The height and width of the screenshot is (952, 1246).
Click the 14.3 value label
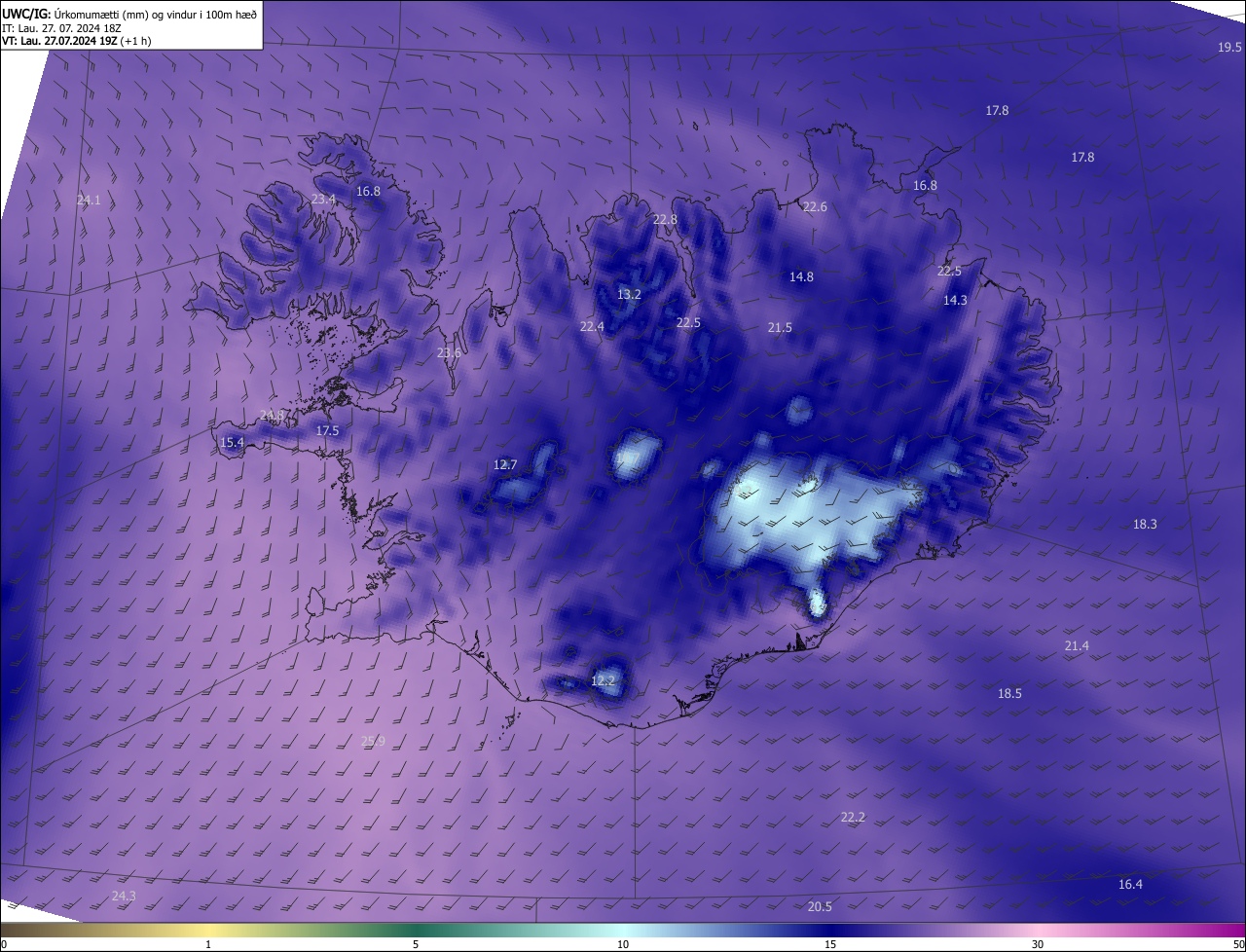coord(955,301)
